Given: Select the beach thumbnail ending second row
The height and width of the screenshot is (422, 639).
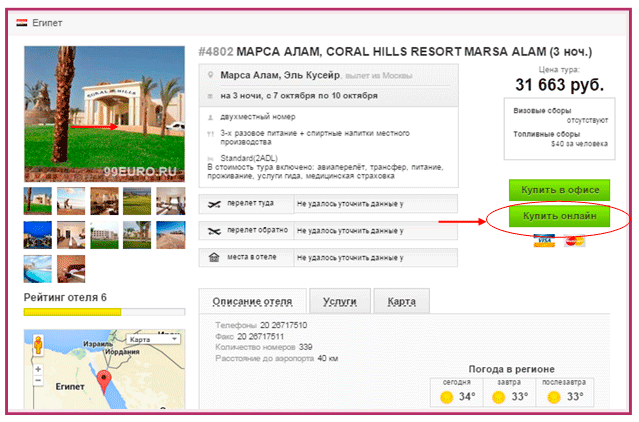Looking at the screenshot, I should 171,235.
